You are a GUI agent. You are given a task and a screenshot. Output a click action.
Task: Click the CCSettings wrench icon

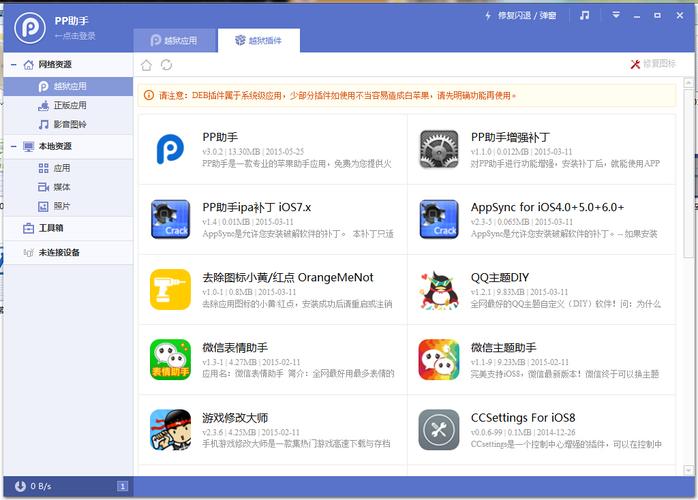(439, 430)
